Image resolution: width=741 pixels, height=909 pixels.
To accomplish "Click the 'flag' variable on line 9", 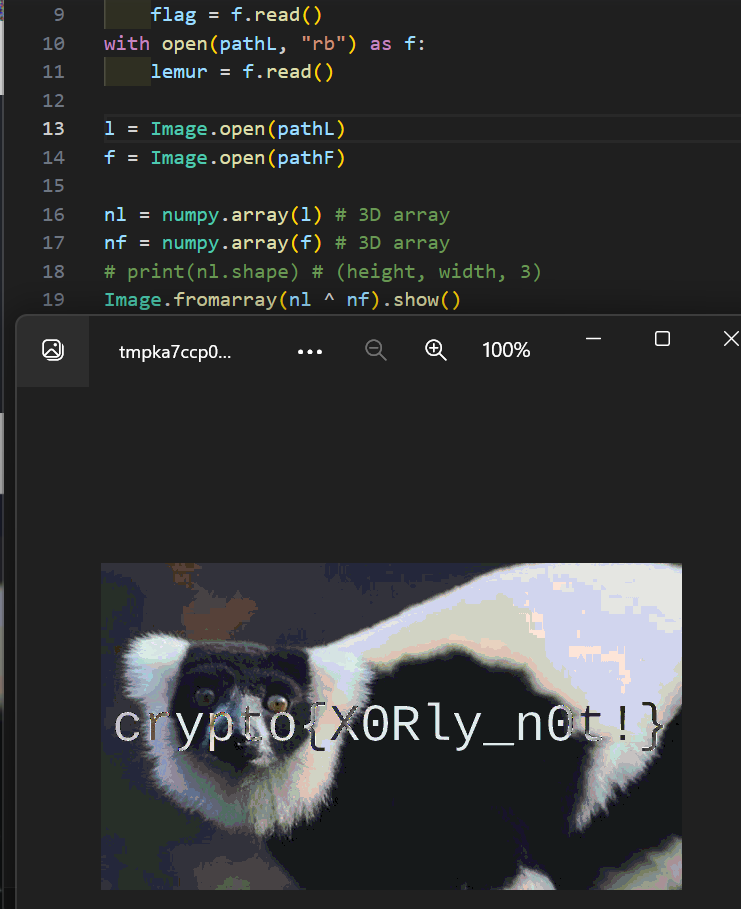I will [x=173, y=15].
